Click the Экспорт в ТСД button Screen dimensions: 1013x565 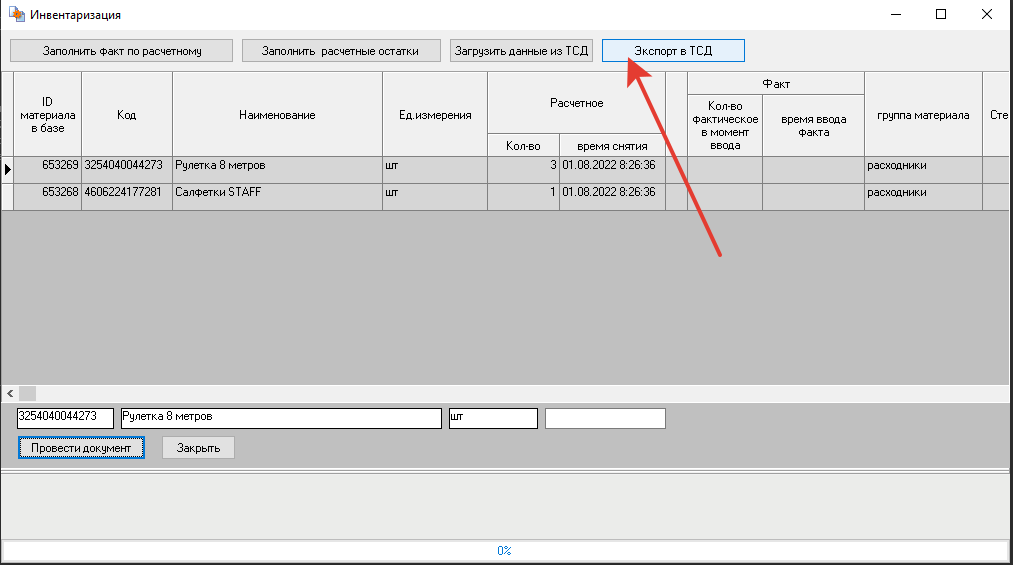(672, 51)
